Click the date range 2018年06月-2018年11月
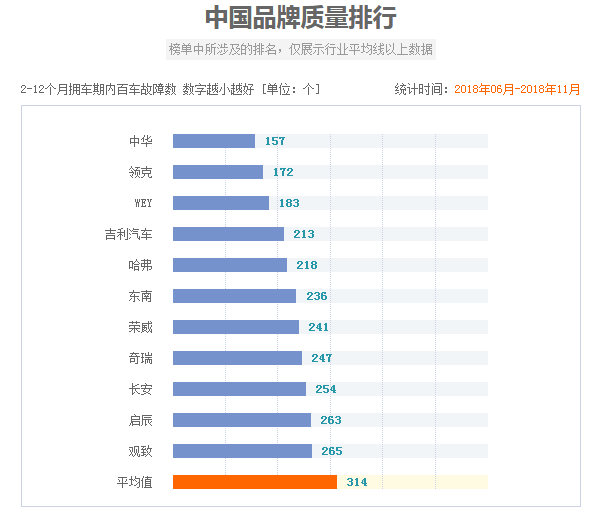Screen dimensions: 605x512 click(517, 90)
